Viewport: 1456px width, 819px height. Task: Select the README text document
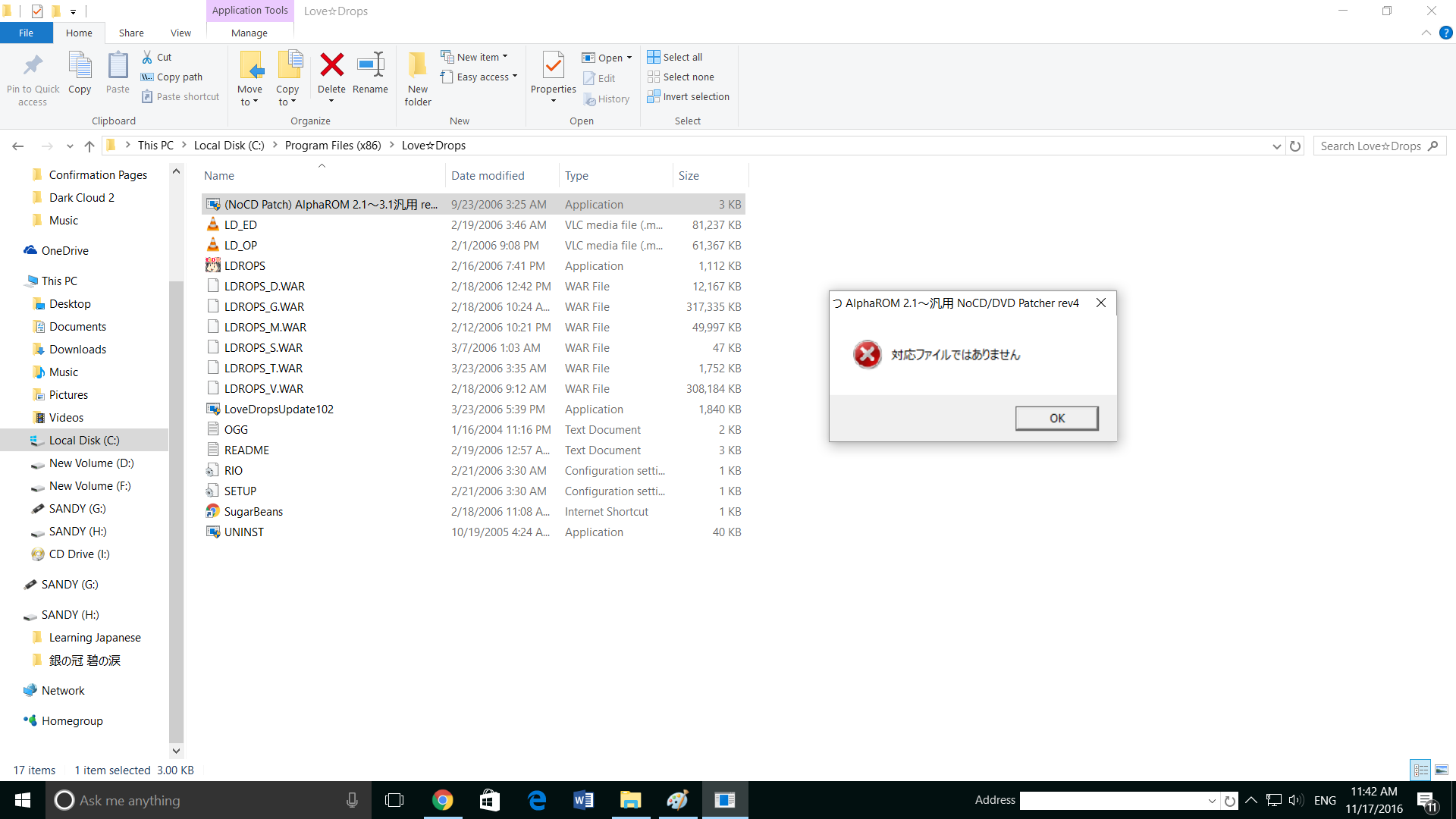click(473, 450)
